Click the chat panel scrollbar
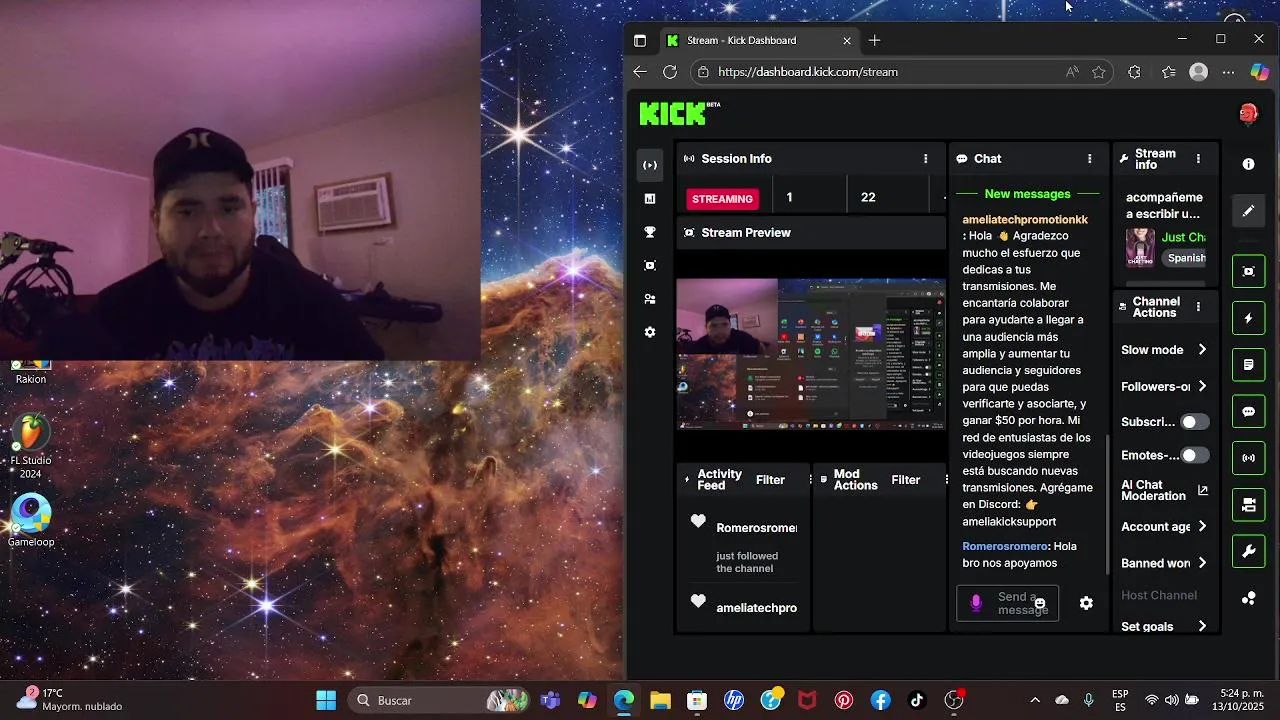Image resolution: width=1280 pixels, height=720 pixels. tap(1107, 504)
